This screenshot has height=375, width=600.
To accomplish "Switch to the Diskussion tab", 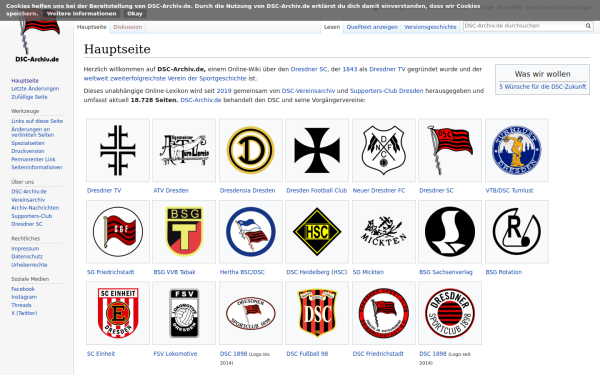I will tap(127, 27).
